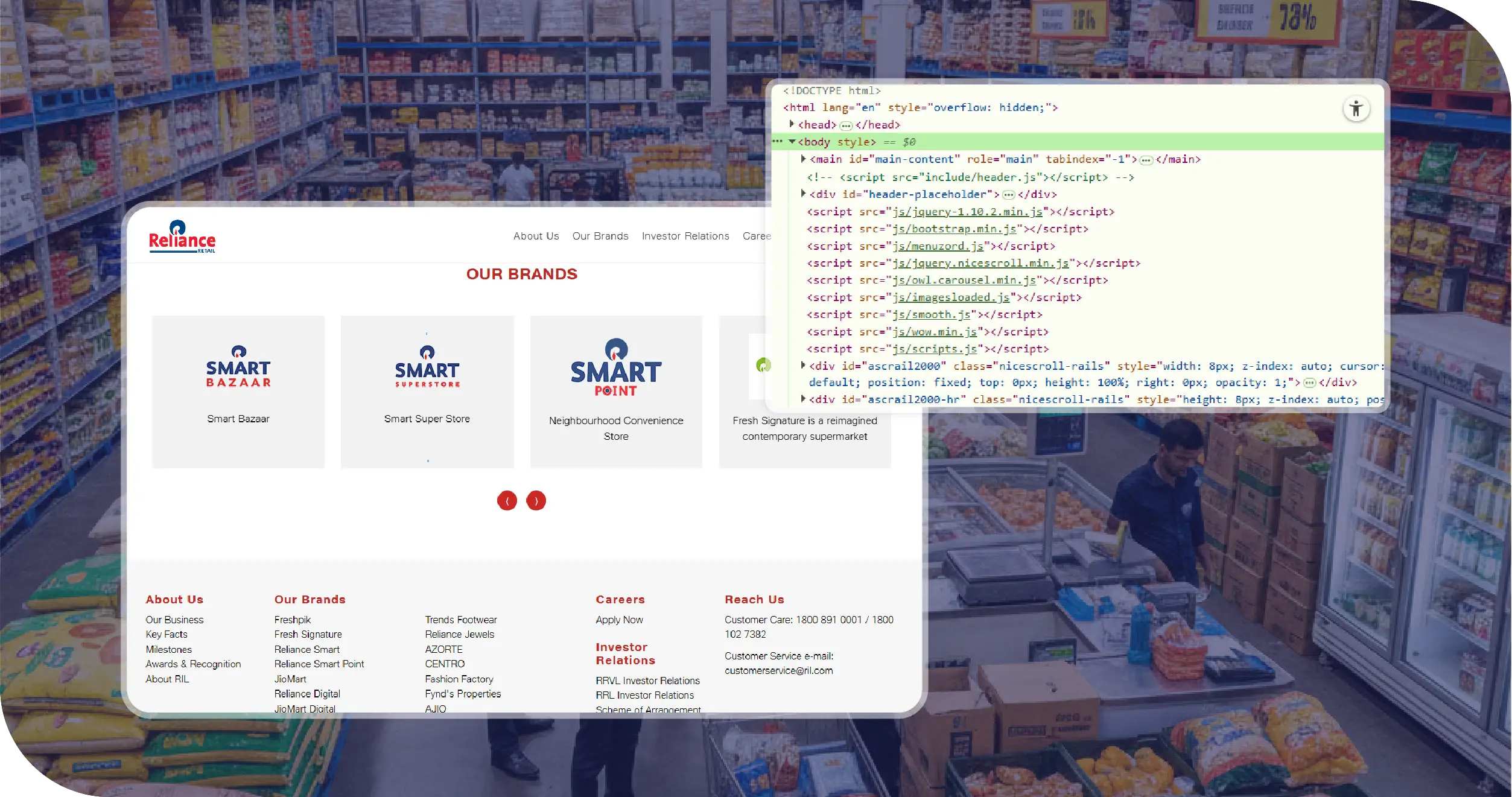
Task: Click the Reliance Jewels footer link
Action: pyautogui.click(x=459, y=634)
